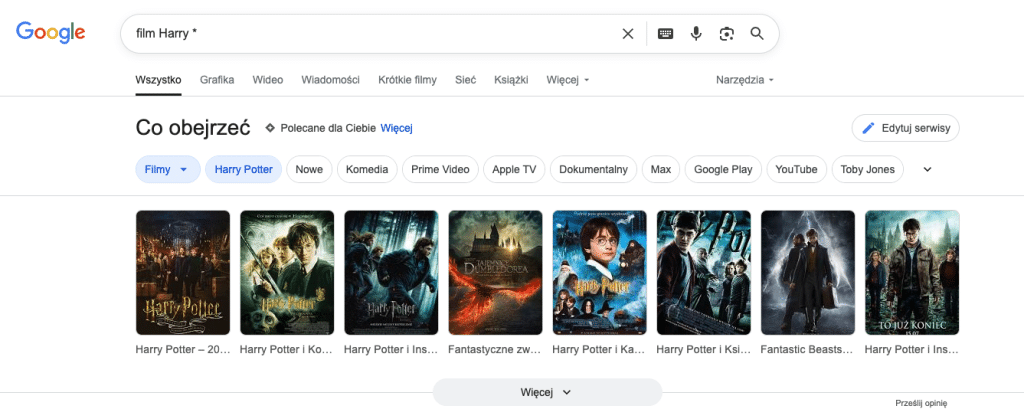Open the 'Fantastyczne zw…' Dumbledore poster
Viewport: 1024px width, 419px height.
(x=495, y=272)
